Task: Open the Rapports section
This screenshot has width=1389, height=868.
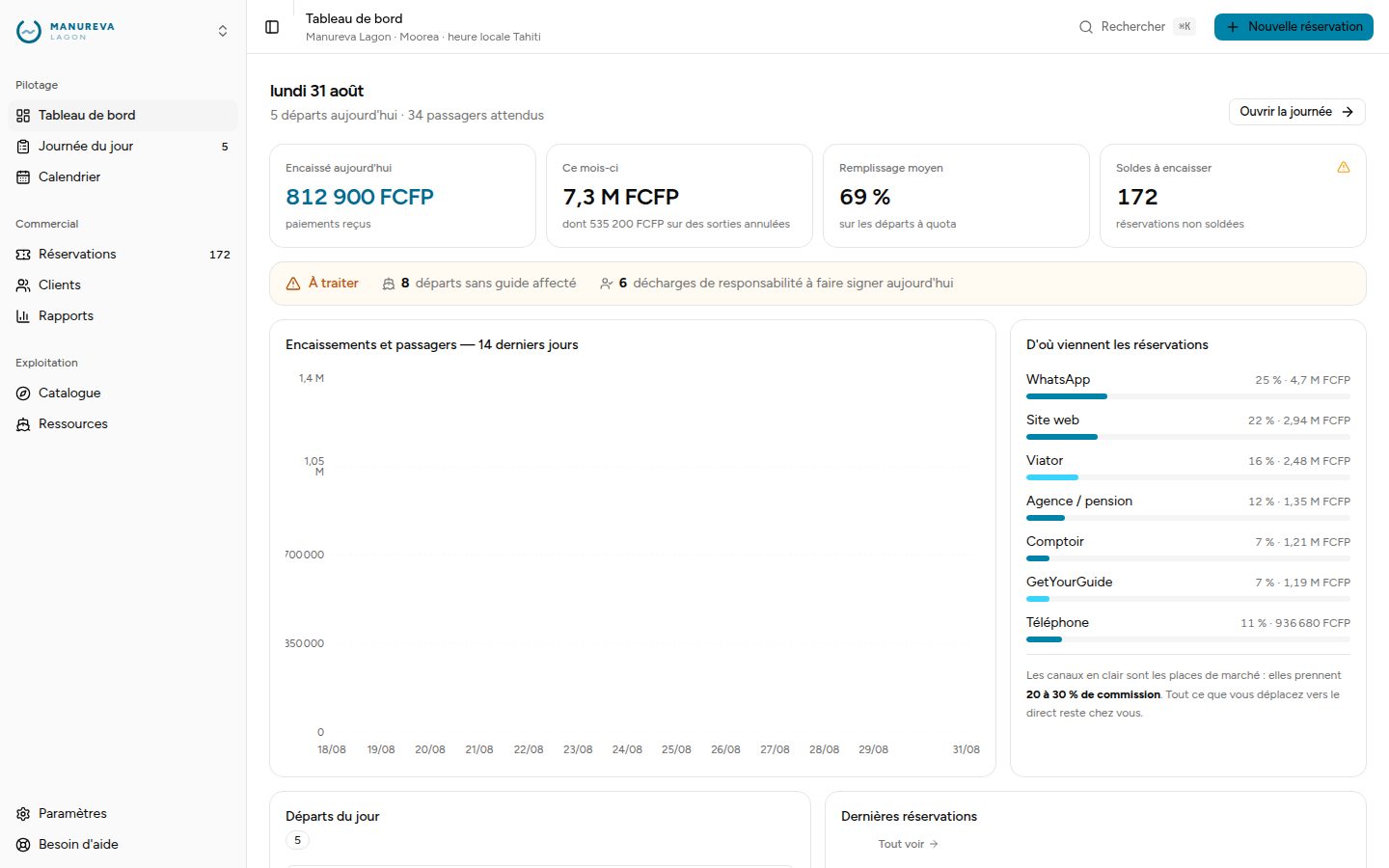Action: click(x=123, y=316)
